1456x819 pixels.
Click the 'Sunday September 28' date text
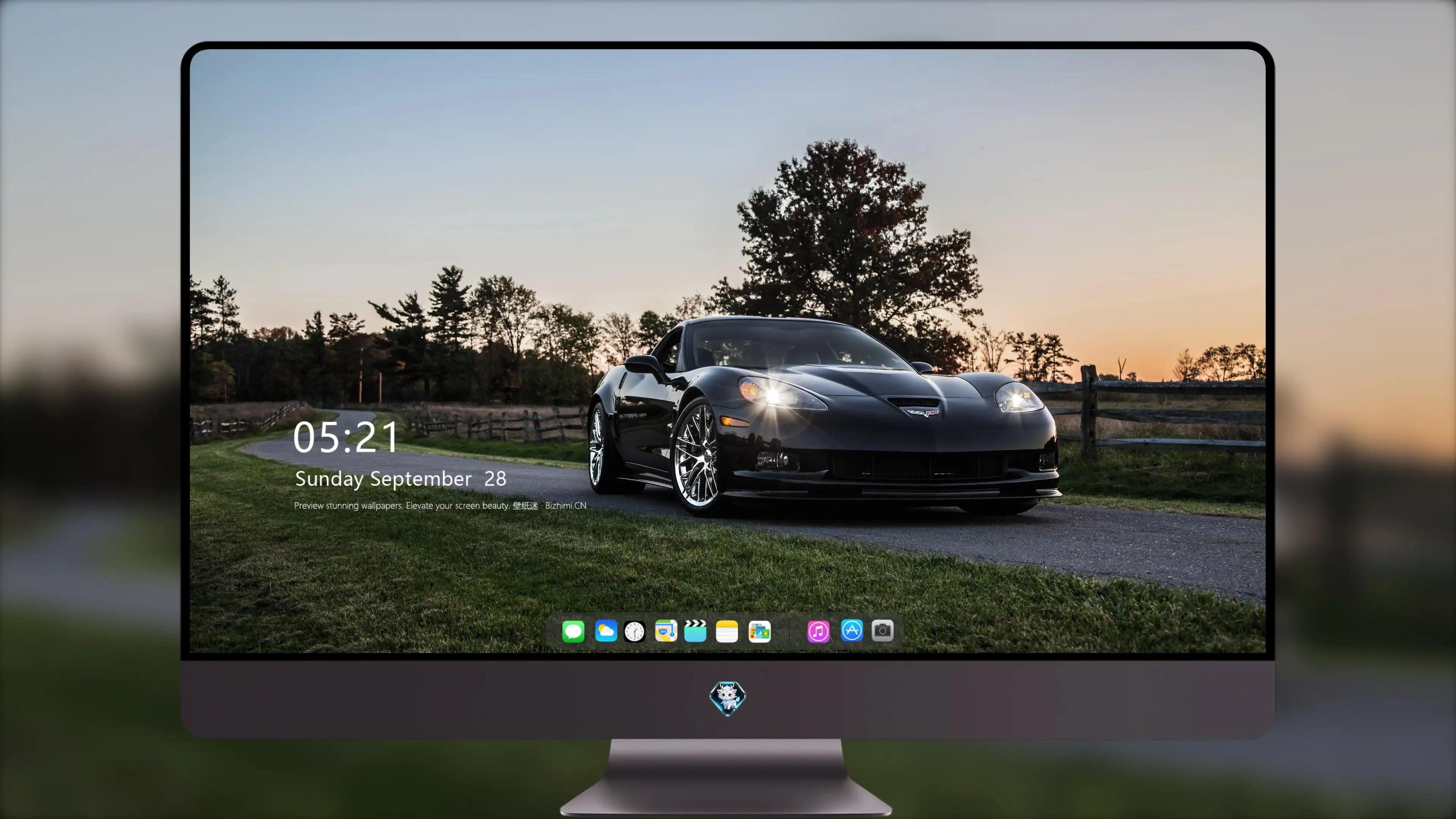point(401,479)
